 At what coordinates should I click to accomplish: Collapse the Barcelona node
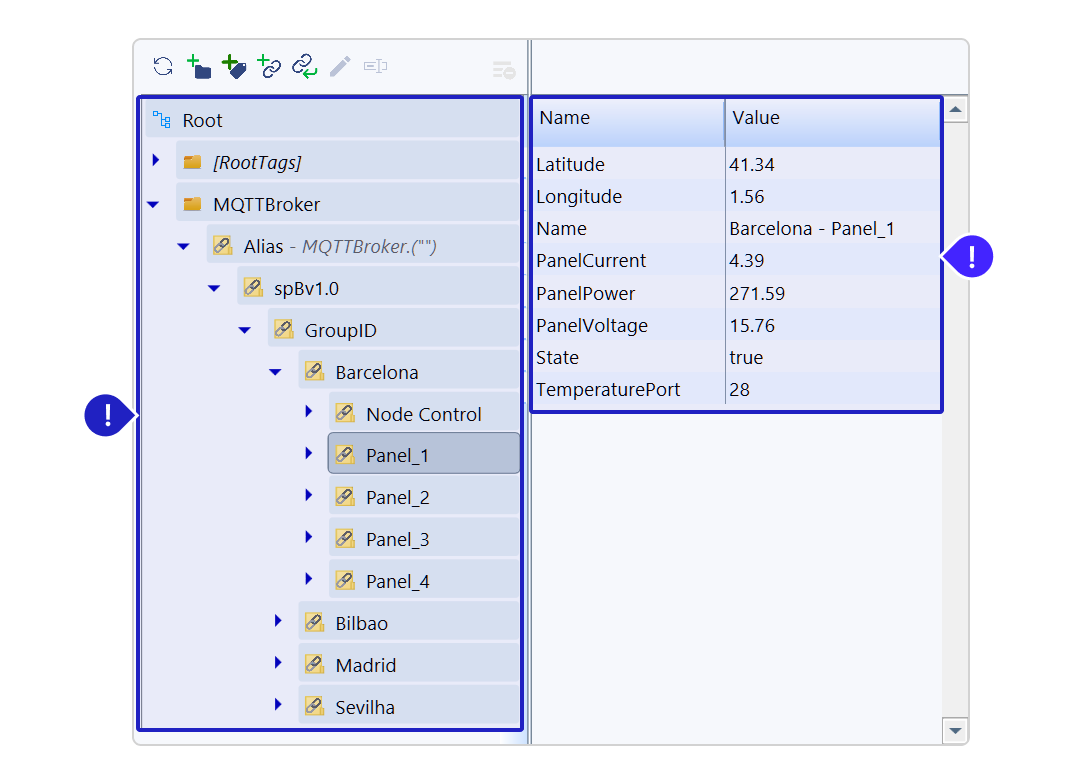[x=276, y=372]
